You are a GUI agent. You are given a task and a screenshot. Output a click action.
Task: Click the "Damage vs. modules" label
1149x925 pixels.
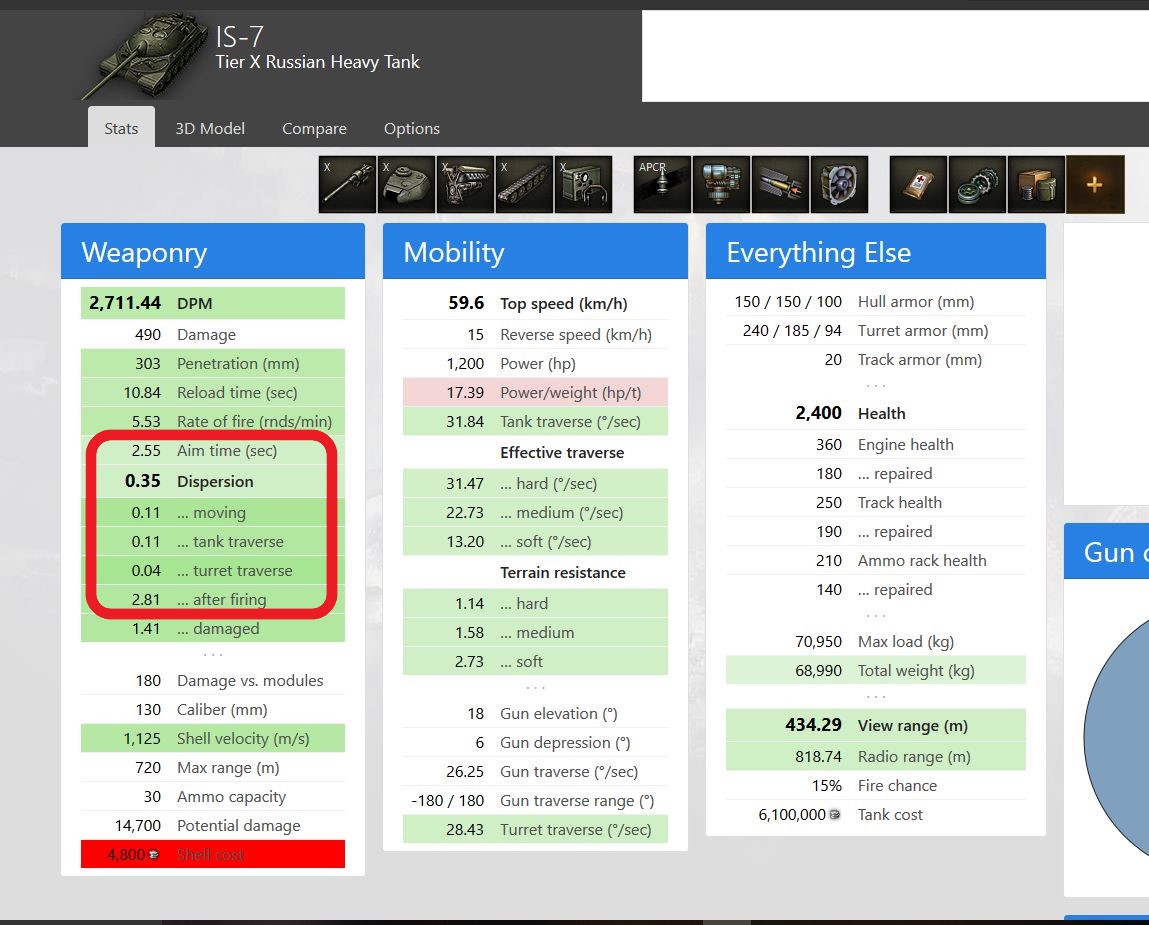[x=250, y=681]
